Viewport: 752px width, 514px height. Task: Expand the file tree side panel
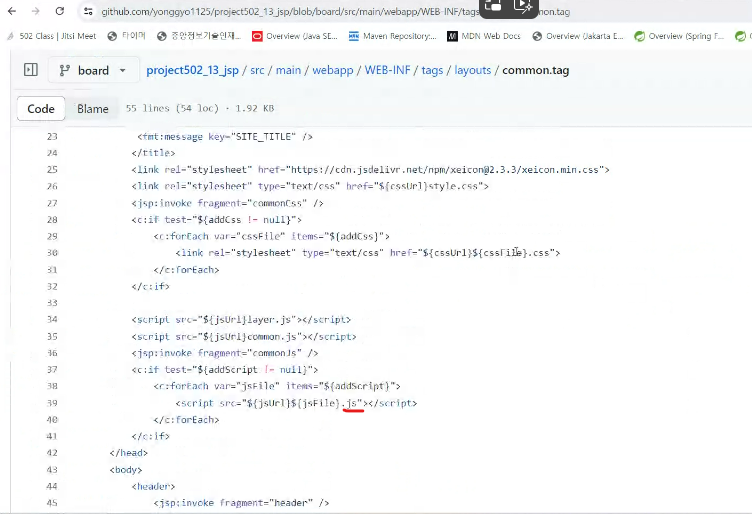click(x=31, y=70)
